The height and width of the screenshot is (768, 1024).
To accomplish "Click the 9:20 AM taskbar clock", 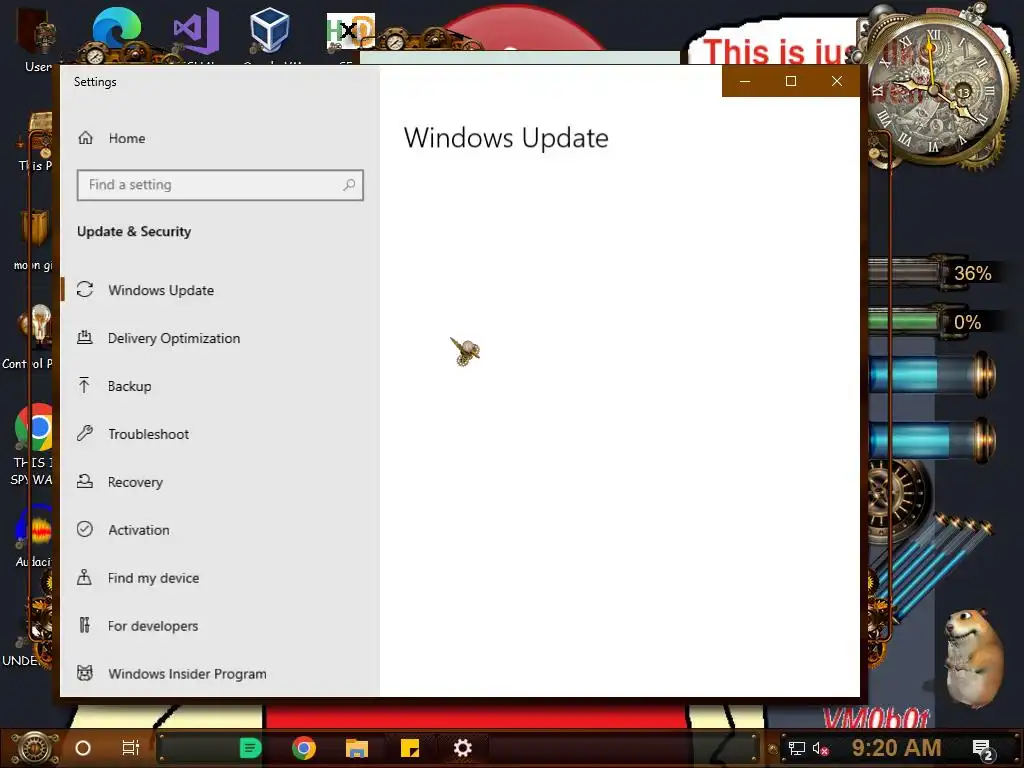I will (896, 748).
